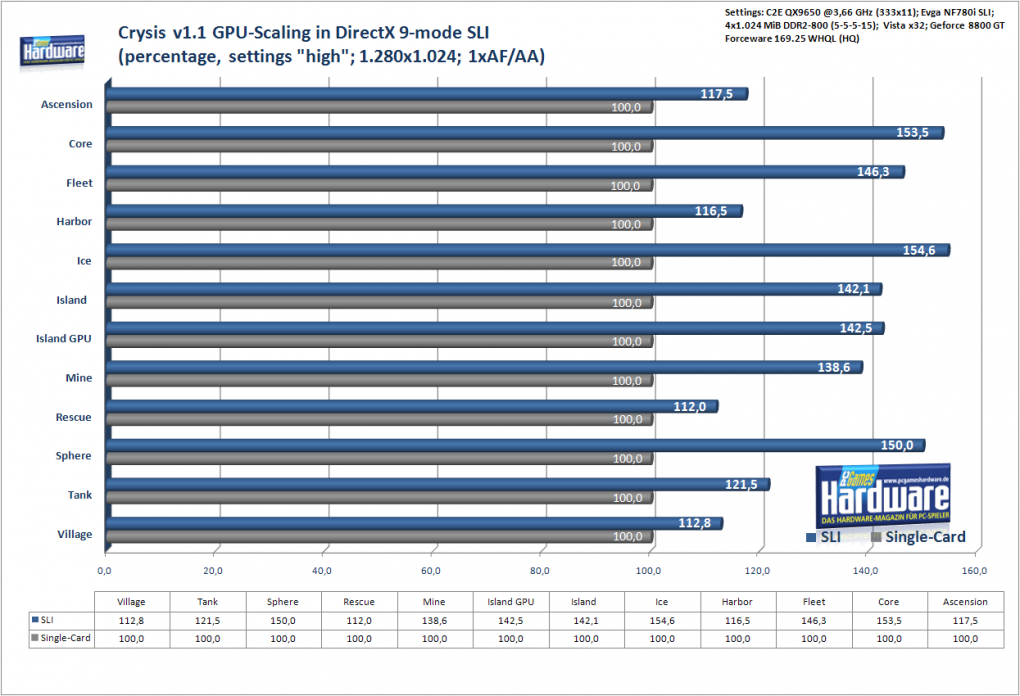Select the 'Island' y-axis label
Viewport: 1020px width, 696px height.
71,300
